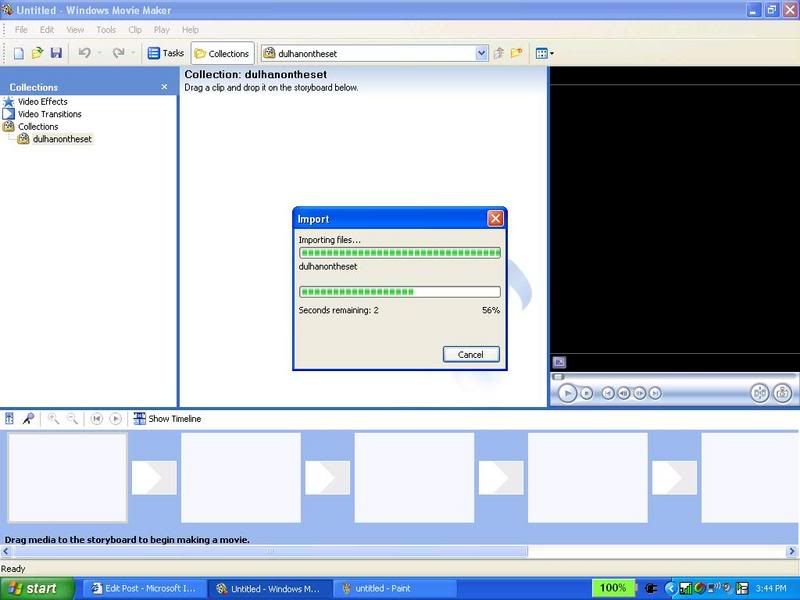Play the preview monitor
The image size is (800, 600).
(567, 393)
